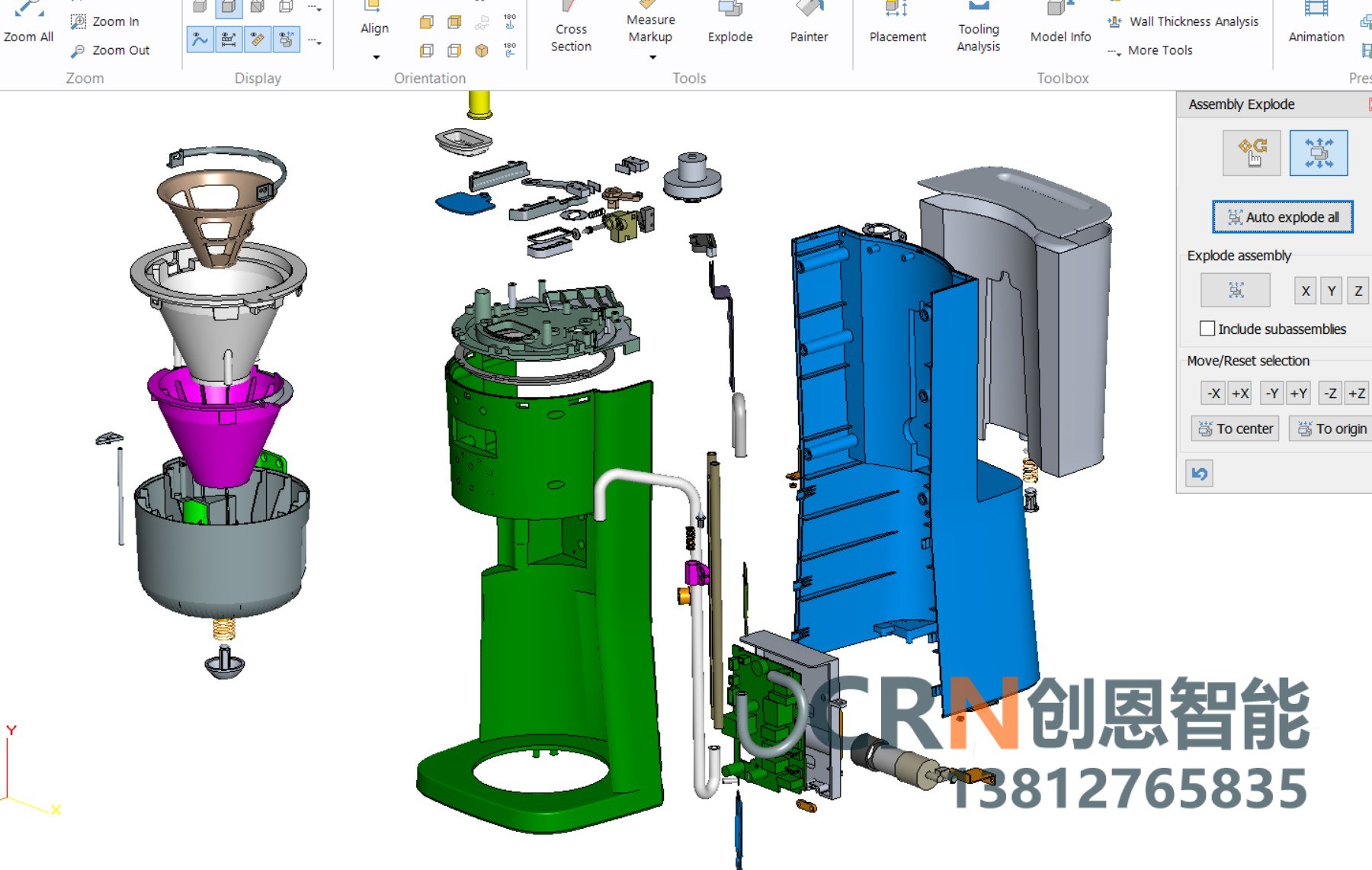The width and height of the screenshot is (1372, 870).
Task: Expand more display visibility options
Action: click(315, 41)
